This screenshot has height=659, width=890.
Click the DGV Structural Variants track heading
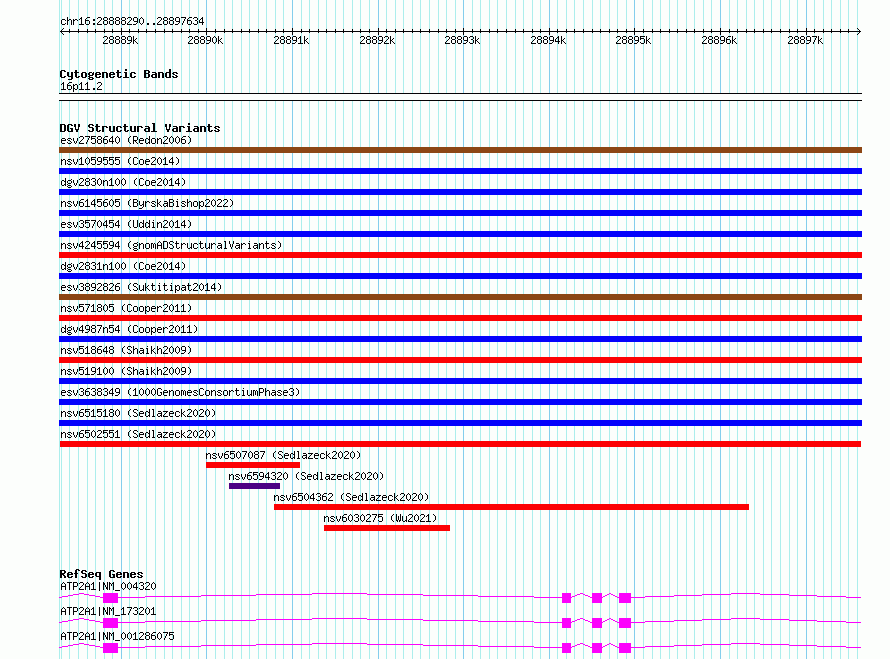[140, 128]
